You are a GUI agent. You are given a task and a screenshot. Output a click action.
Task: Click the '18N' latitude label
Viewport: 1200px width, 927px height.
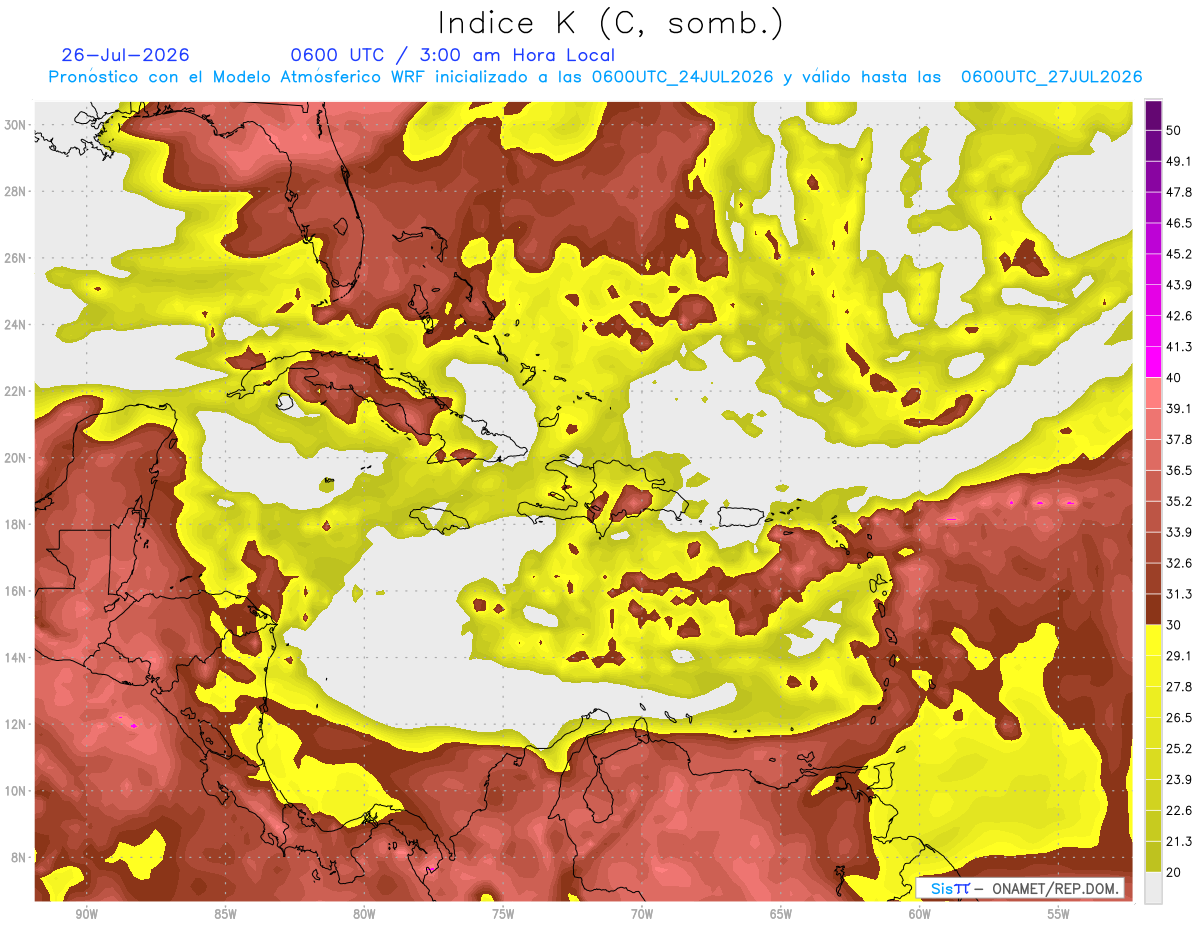15,525
